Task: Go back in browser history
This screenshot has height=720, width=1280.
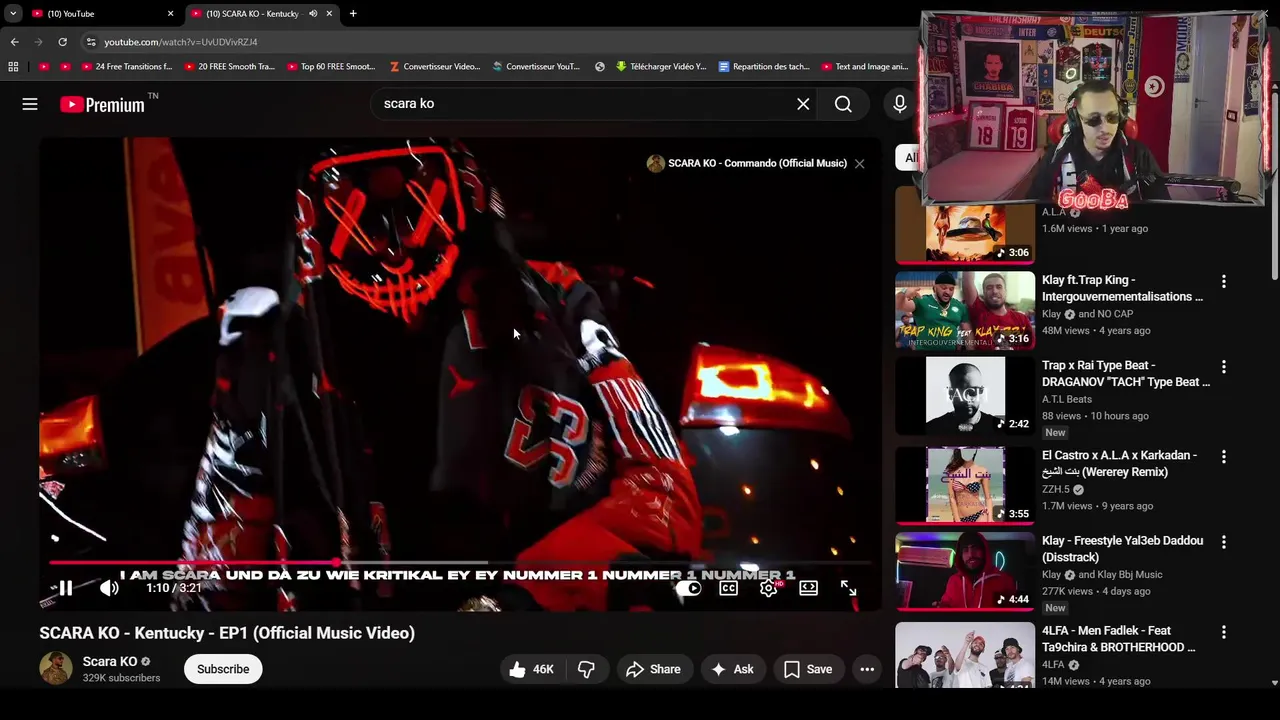Action: pos(14,42)
